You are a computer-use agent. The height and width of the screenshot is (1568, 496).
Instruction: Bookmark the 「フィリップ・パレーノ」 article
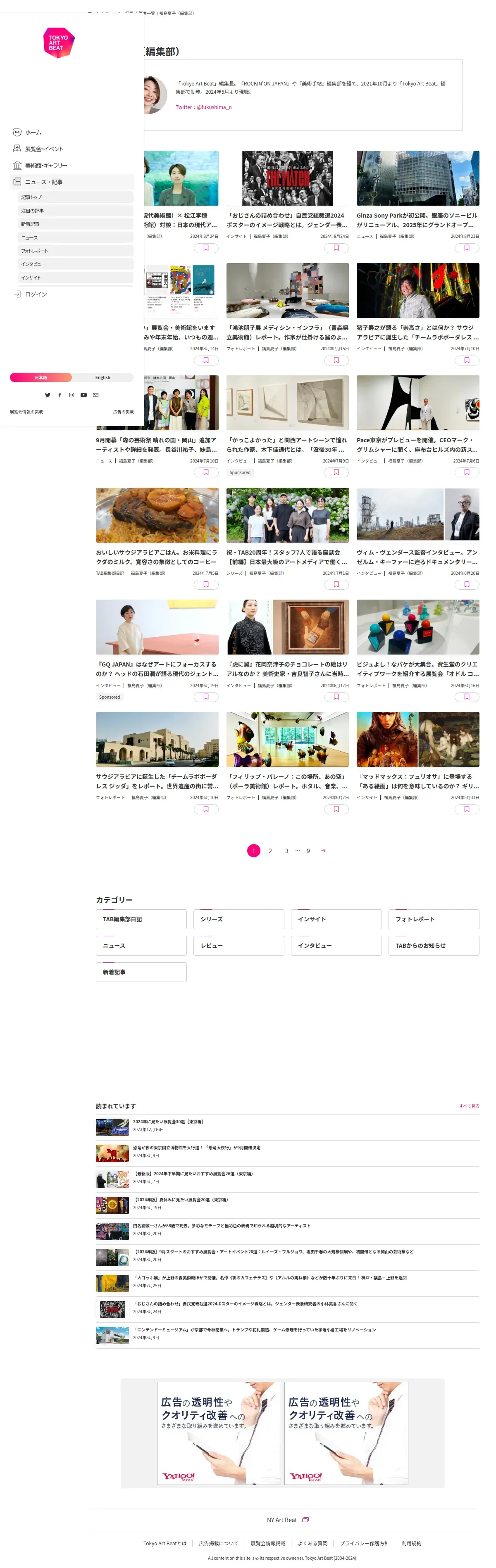(336, 809)
